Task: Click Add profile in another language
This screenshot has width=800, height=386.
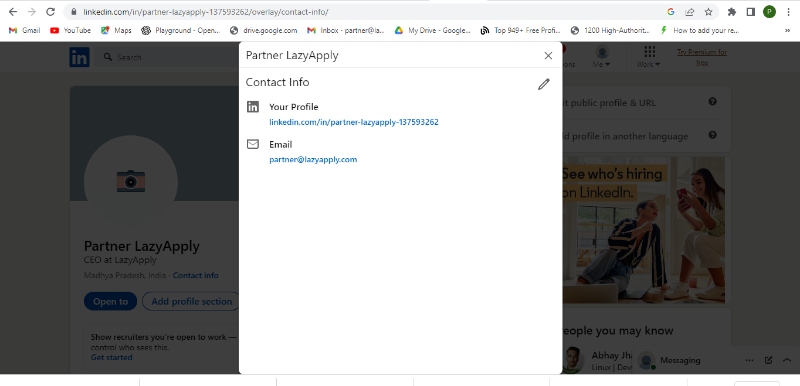Action: click(626, 136)
